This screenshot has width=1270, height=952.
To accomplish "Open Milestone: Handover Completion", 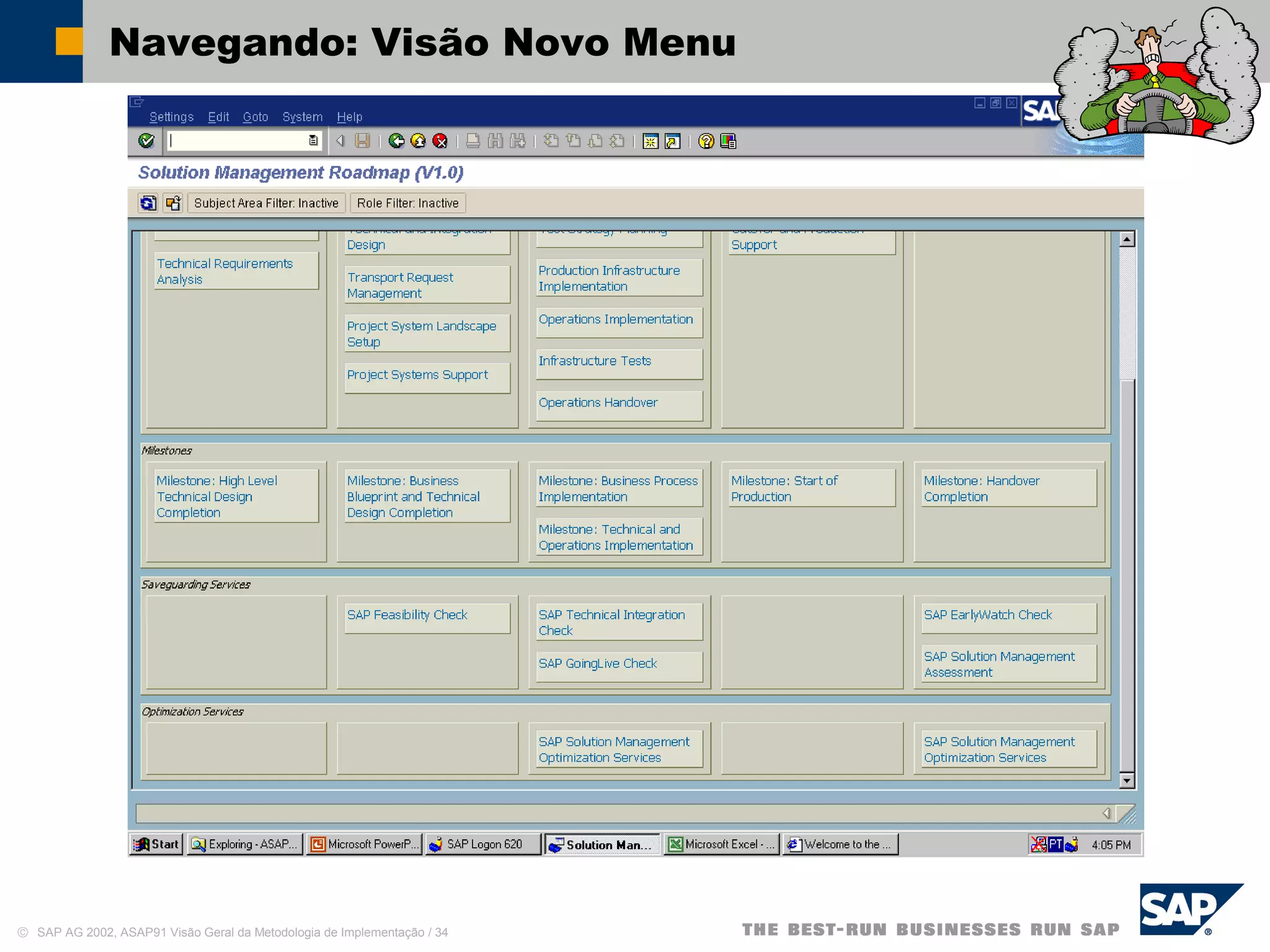I will 1009,488.
